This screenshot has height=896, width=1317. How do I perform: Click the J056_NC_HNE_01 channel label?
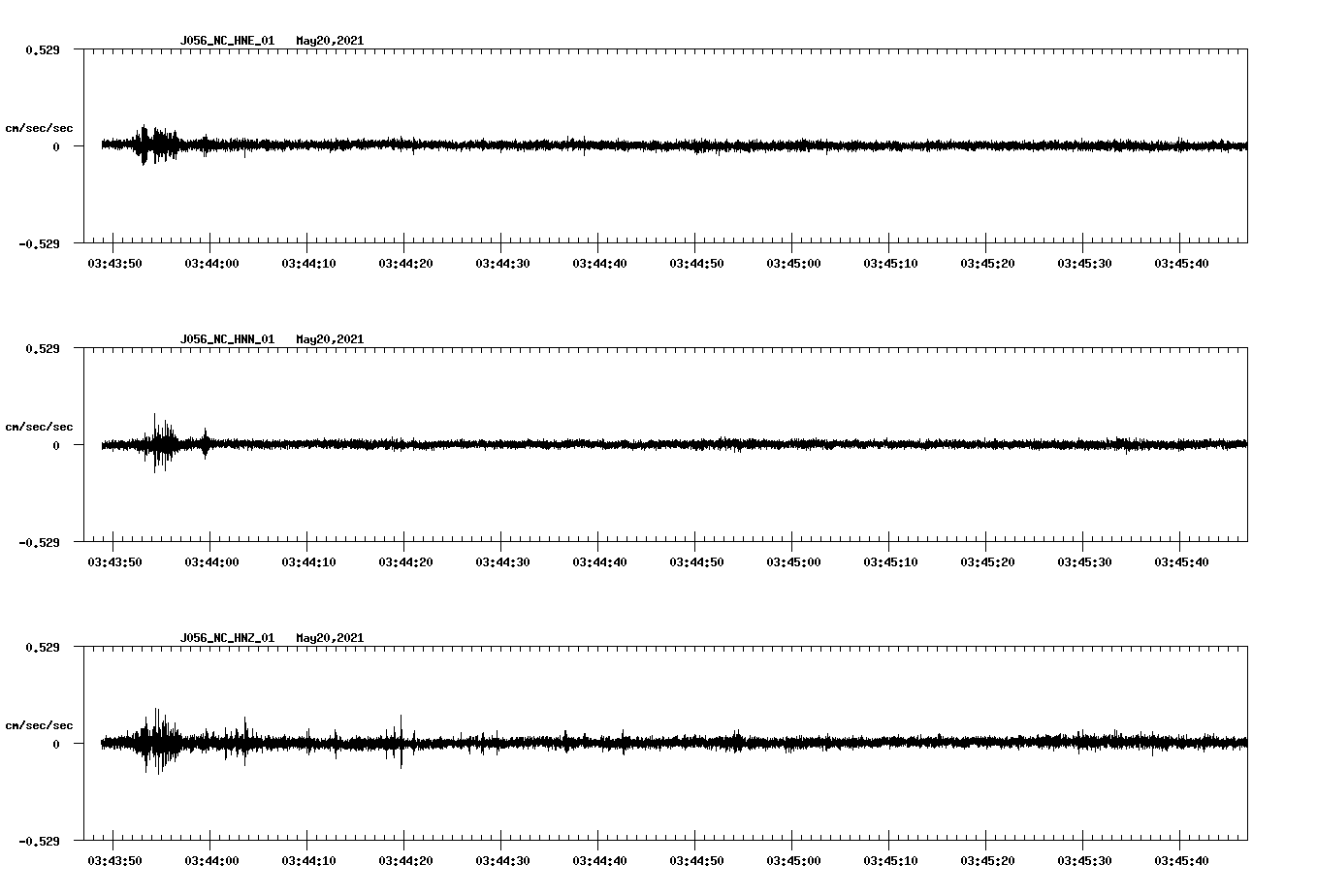(225, 41)
